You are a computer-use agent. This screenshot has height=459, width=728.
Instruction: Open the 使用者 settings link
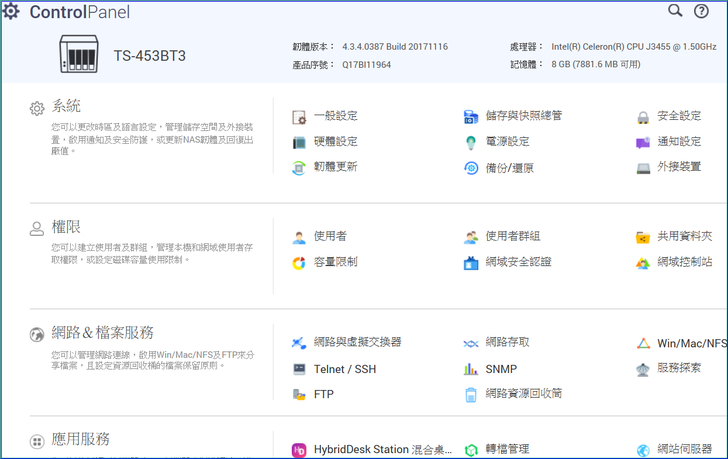(x=330, y=237)
